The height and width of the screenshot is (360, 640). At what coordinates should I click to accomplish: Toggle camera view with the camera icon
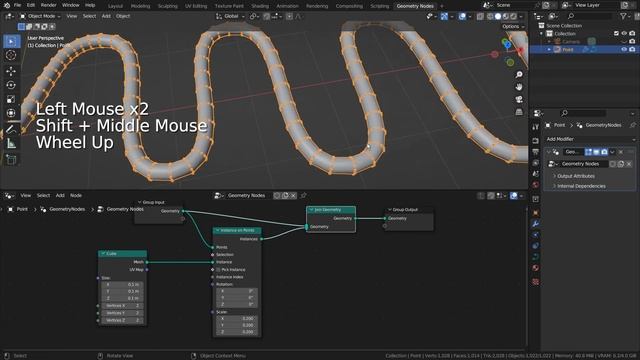(519, 99)
